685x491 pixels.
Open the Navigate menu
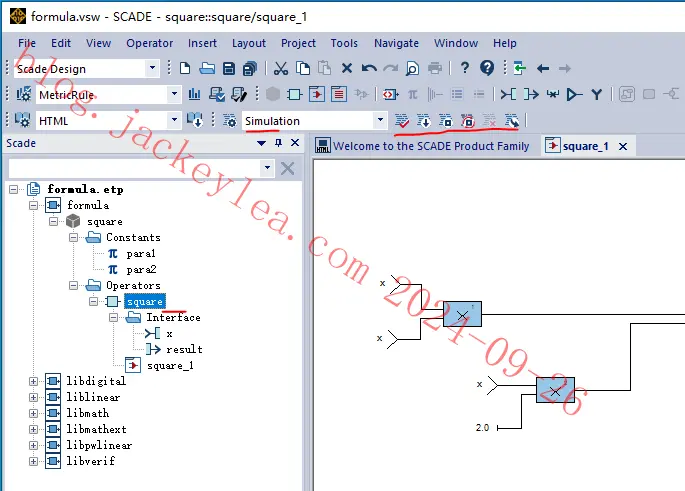pos(396,43)
